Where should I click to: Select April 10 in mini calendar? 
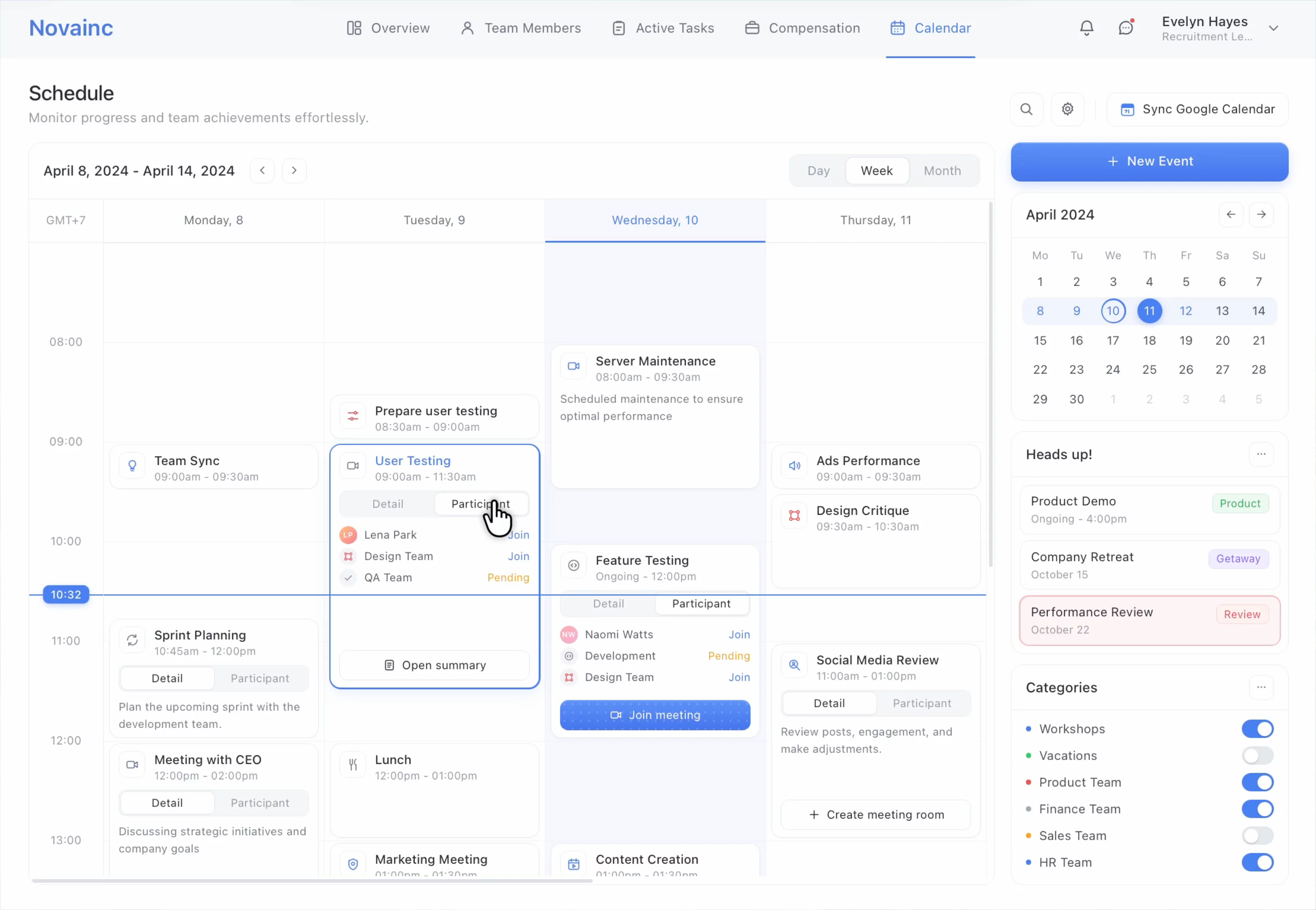pyautogui.click(x=1113, y=311)
